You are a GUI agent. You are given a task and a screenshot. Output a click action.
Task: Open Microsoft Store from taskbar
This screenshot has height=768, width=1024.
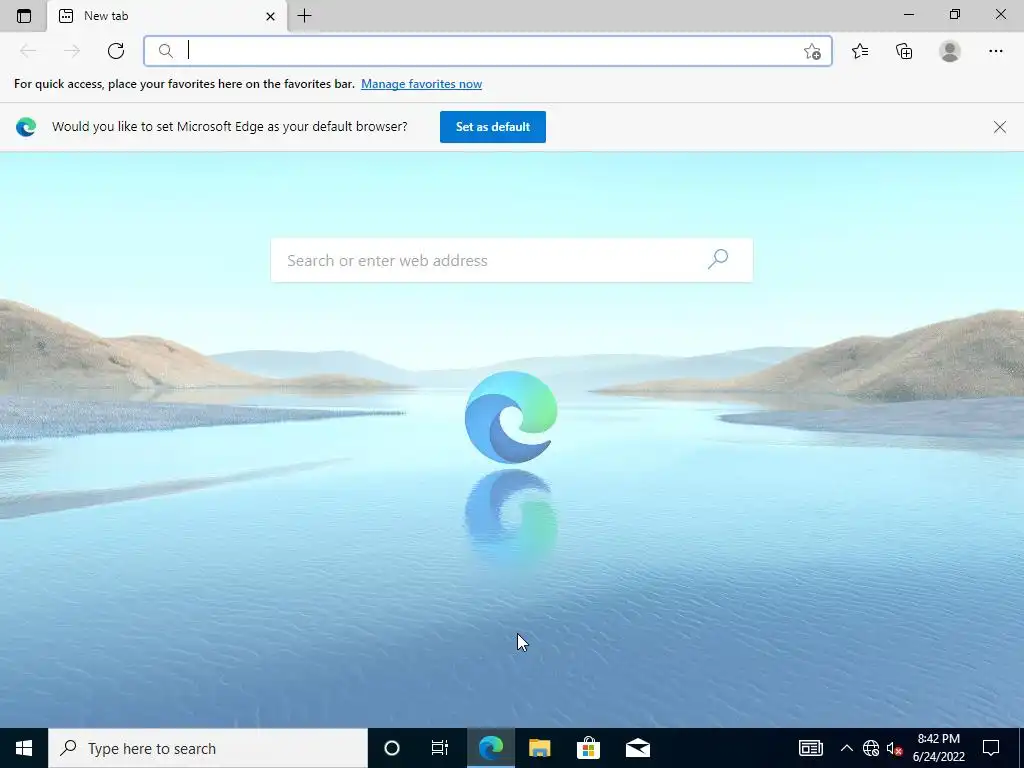[588, 748]
